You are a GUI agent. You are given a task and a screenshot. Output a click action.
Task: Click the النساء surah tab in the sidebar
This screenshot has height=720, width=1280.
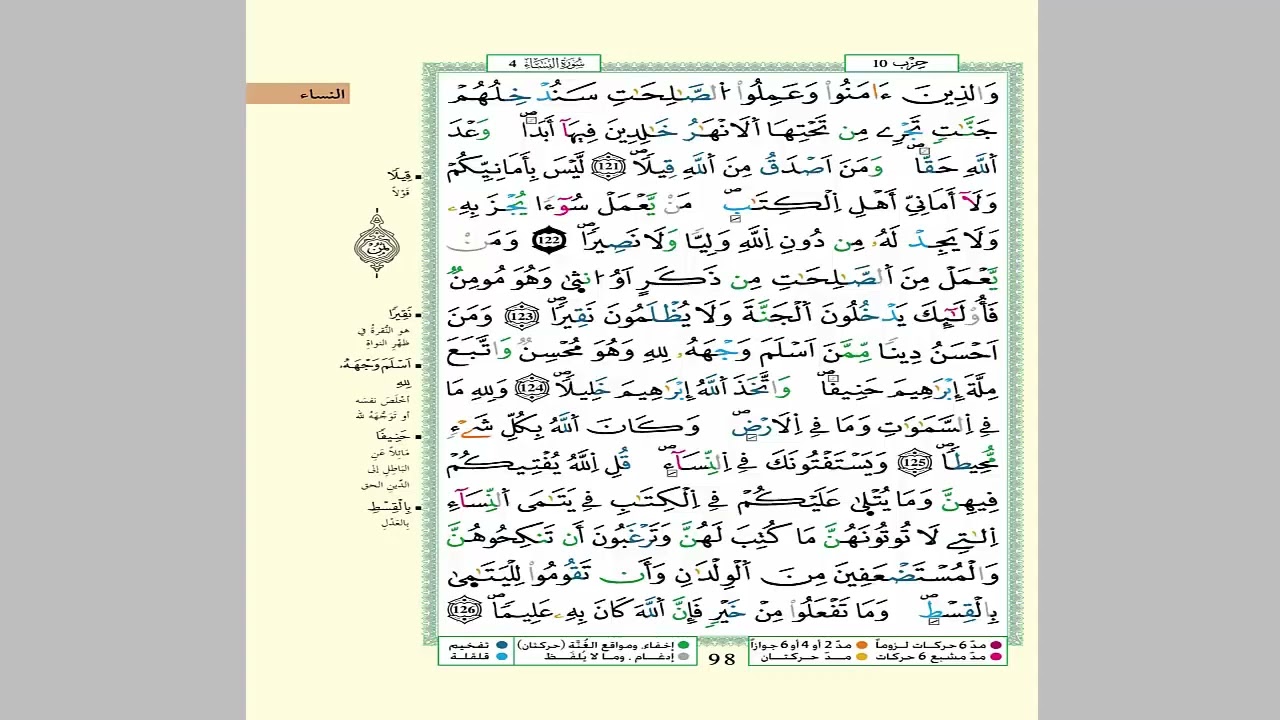[297, 94]
